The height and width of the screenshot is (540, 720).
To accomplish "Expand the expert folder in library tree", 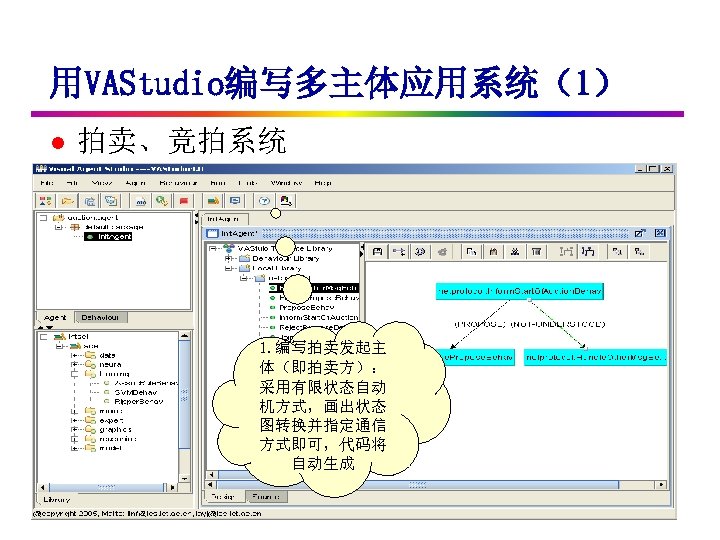I will click(74, 420).
